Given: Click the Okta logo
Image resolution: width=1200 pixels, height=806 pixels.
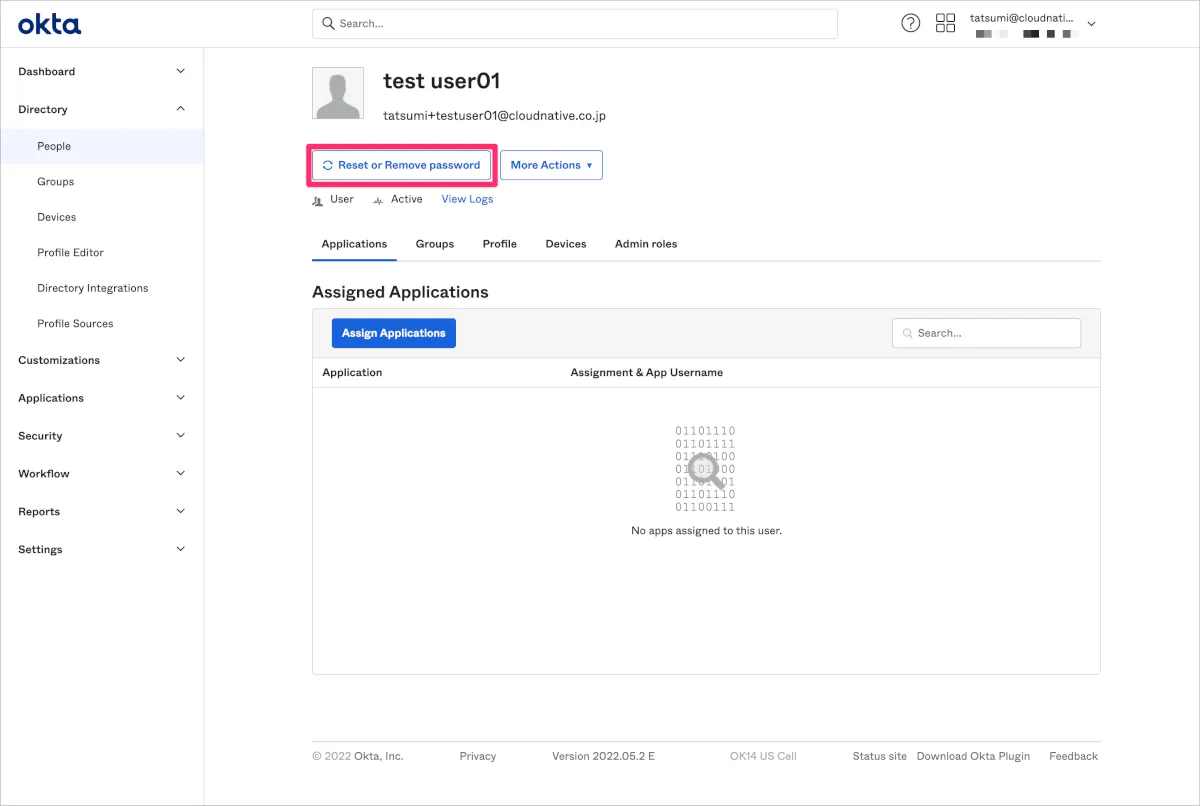Looking at the screenshot, I should point(49,24).
